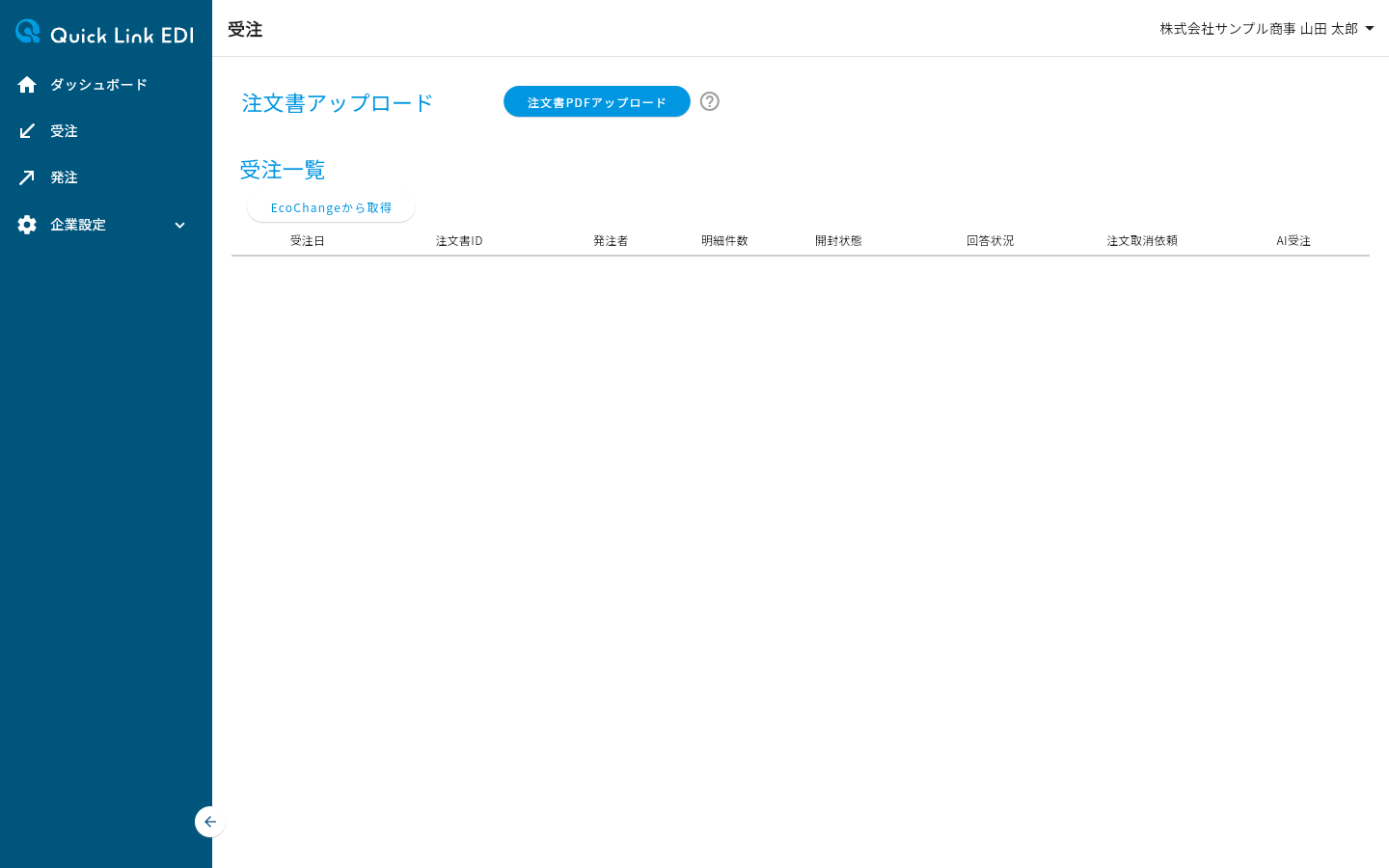The width and height of the screenshot is (1389, 868).
Task: Click the 開封状態 column header
Action: tap(838, 241)
